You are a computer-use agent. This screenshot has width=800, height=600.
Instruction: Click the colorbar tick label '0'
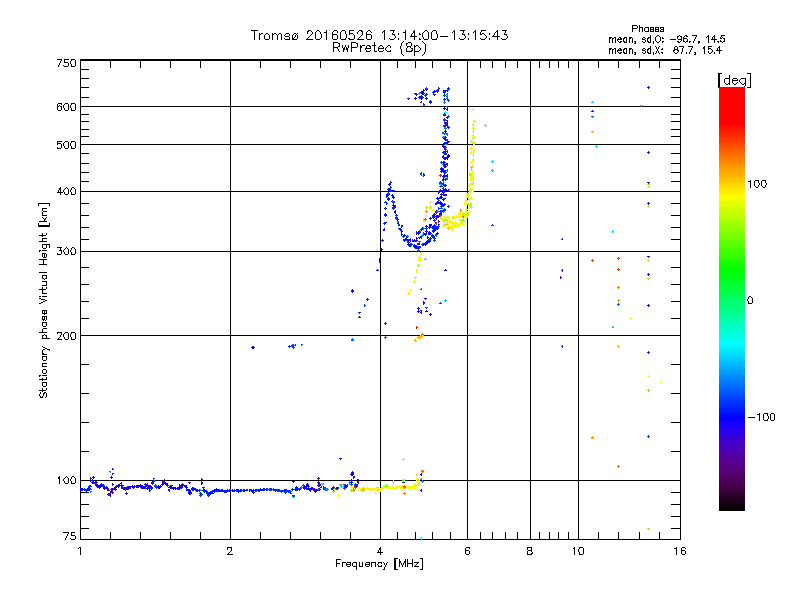pyautogui.click(x=750, y=301)
